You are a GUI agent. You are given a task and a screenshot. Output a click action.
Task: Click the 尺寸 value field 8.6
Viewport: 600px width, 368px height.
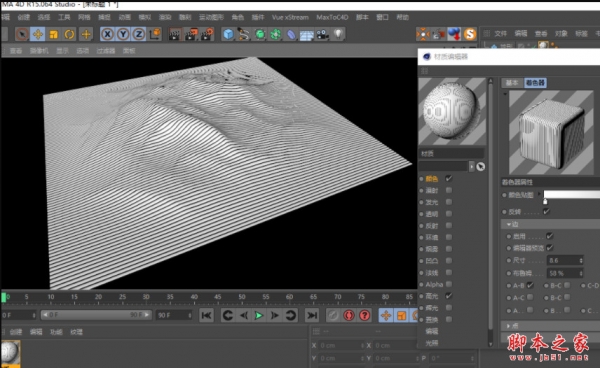tap(562, 261)
